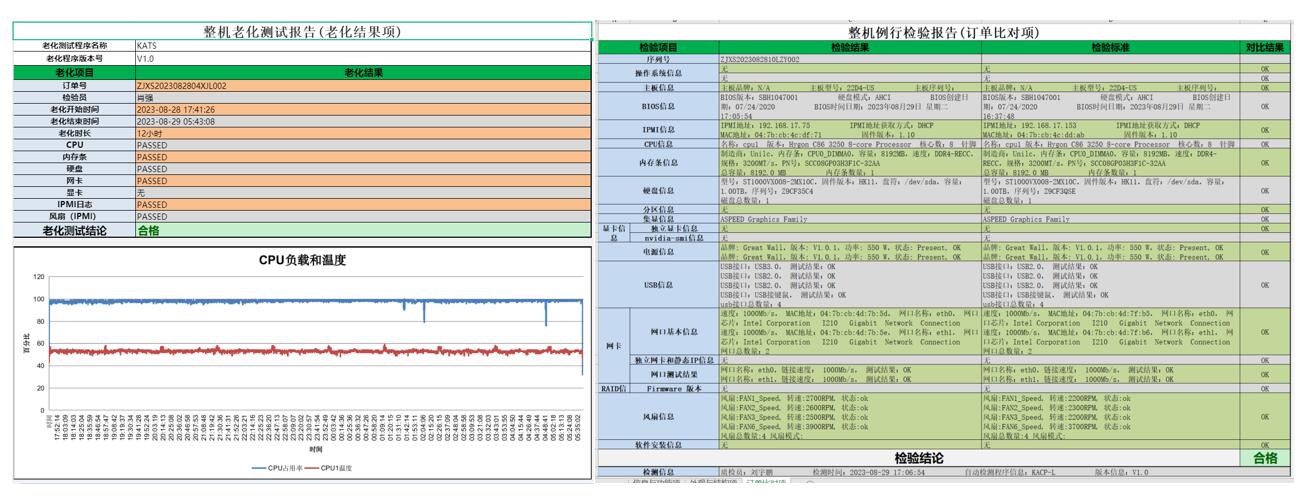Click the CPU负载和温度 chart title
This screenshot has height=496, width=1302.
point(302,260)
